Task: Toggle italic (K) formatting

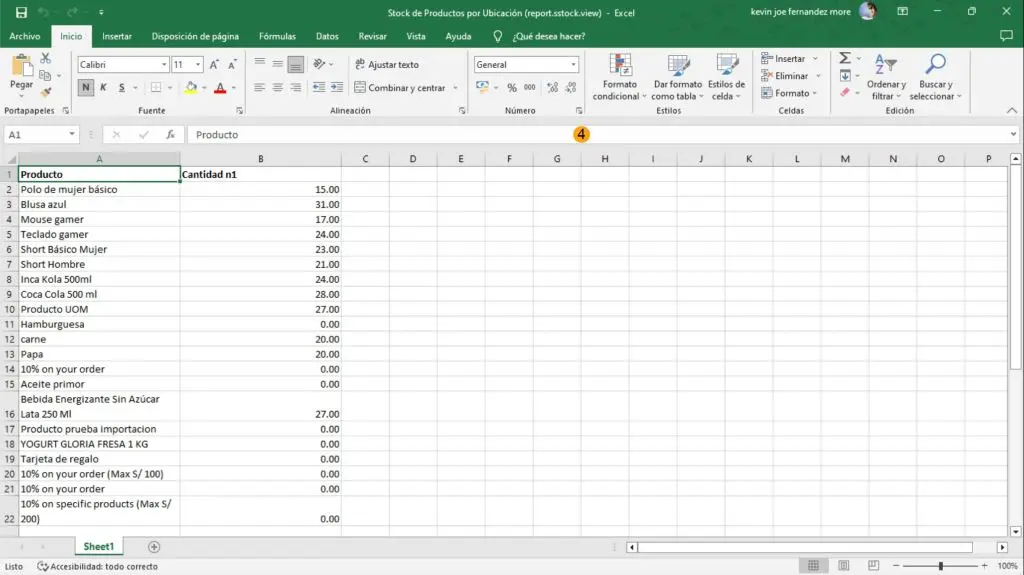Action: click(104, 88)
